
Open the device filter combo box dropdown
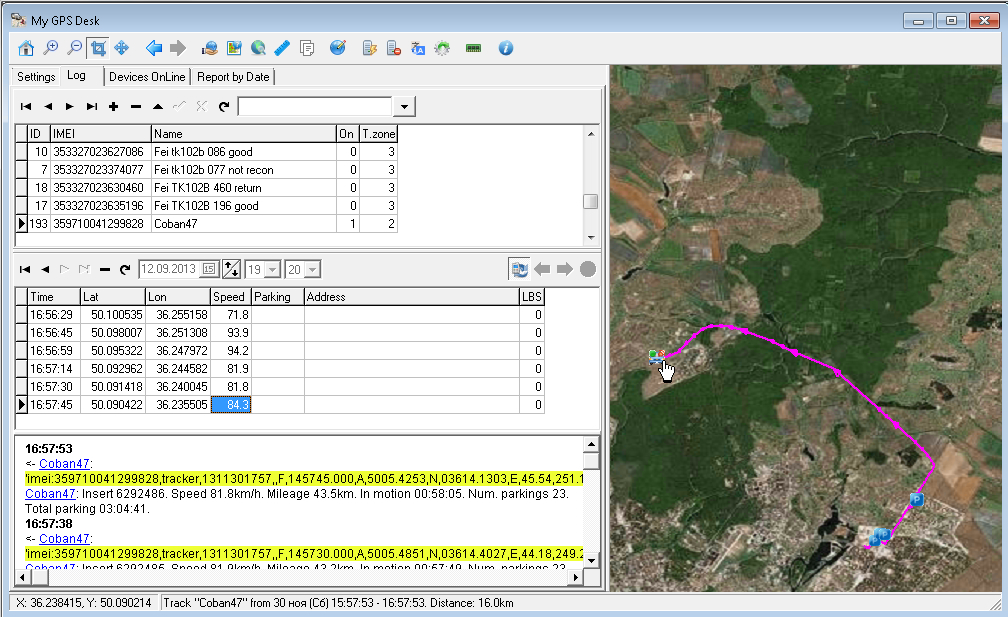[x=404, y=107]
